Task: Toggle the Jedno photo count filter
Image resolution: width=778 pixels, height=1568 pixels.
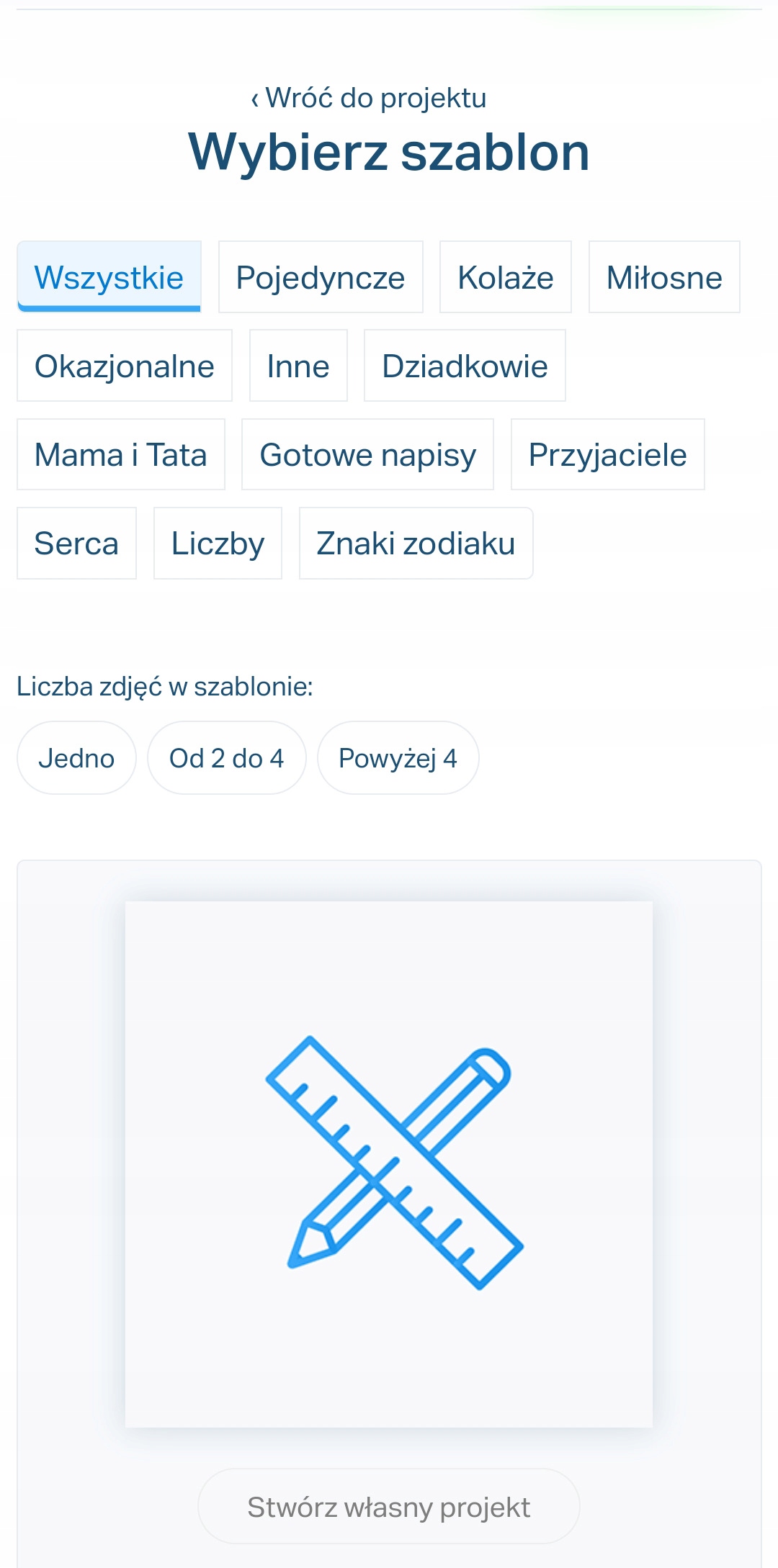Action: (76, 758)
